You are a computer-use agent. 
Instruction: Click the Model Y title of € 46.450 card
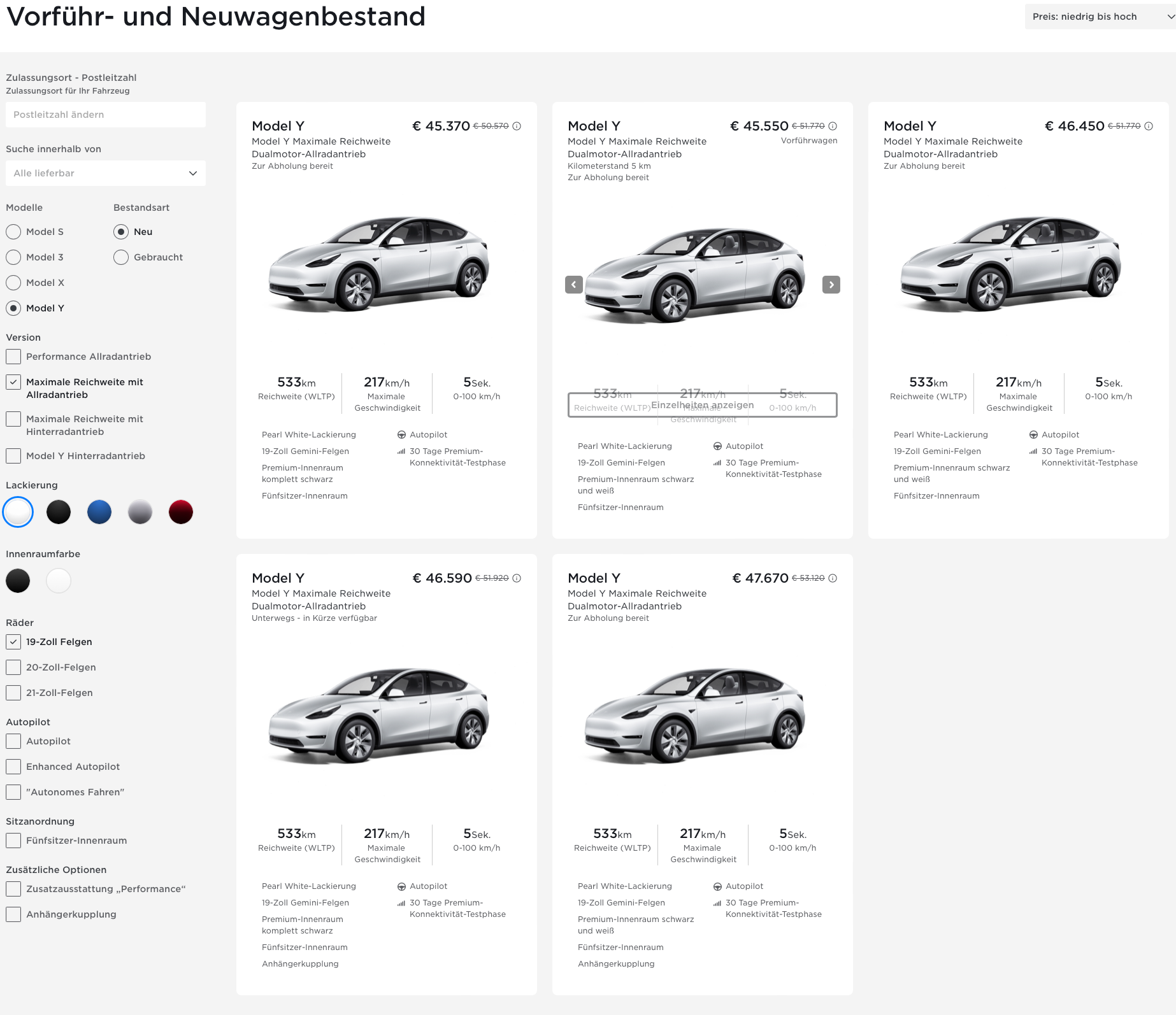[x=910, y=126]
